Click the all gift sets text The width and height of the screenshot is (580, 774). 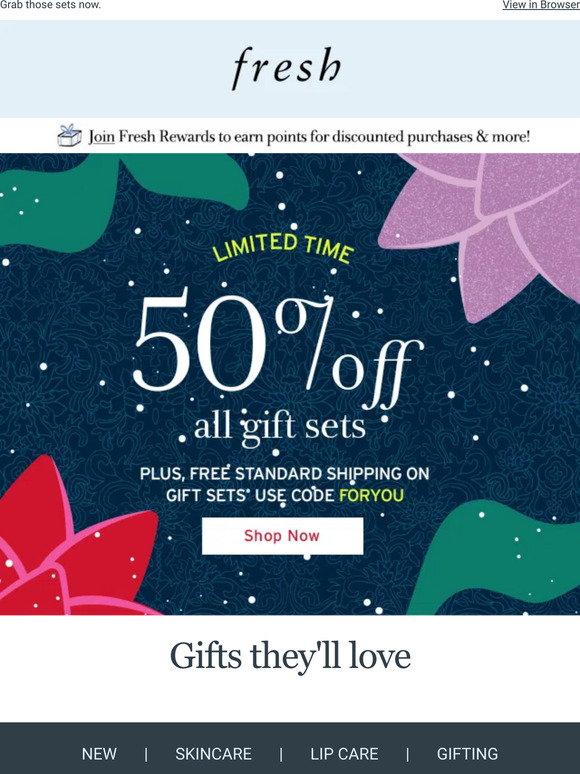[x=280, y=427]
